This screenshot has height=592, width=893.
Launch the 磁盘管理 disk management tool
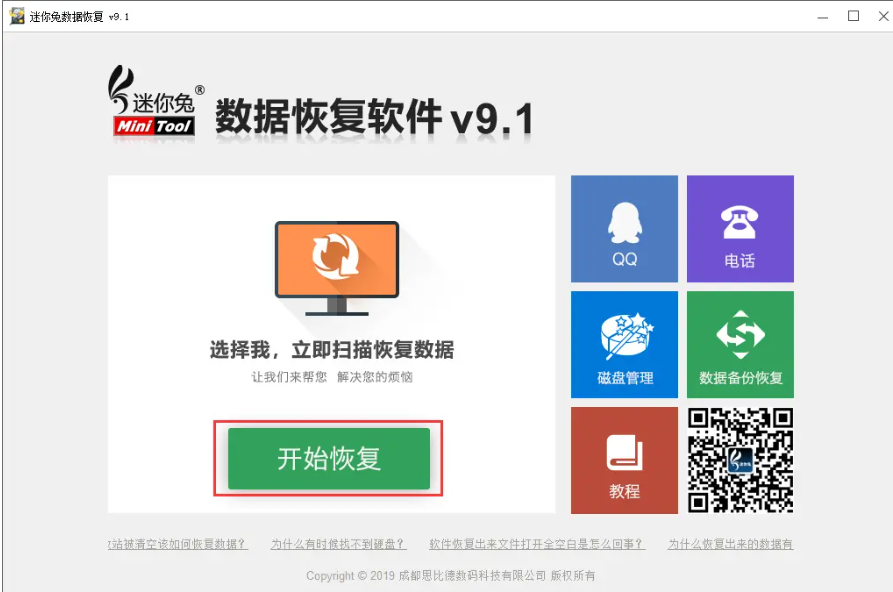[x=623, y=344]
